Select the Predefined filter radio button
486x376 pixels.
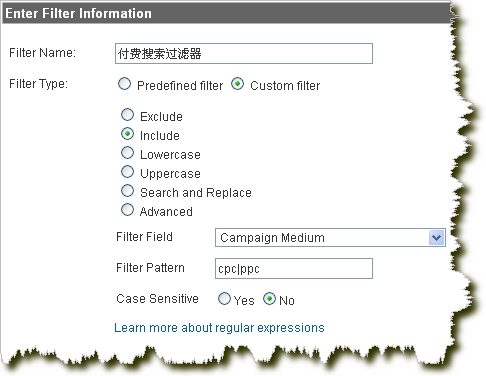[124, 84]
